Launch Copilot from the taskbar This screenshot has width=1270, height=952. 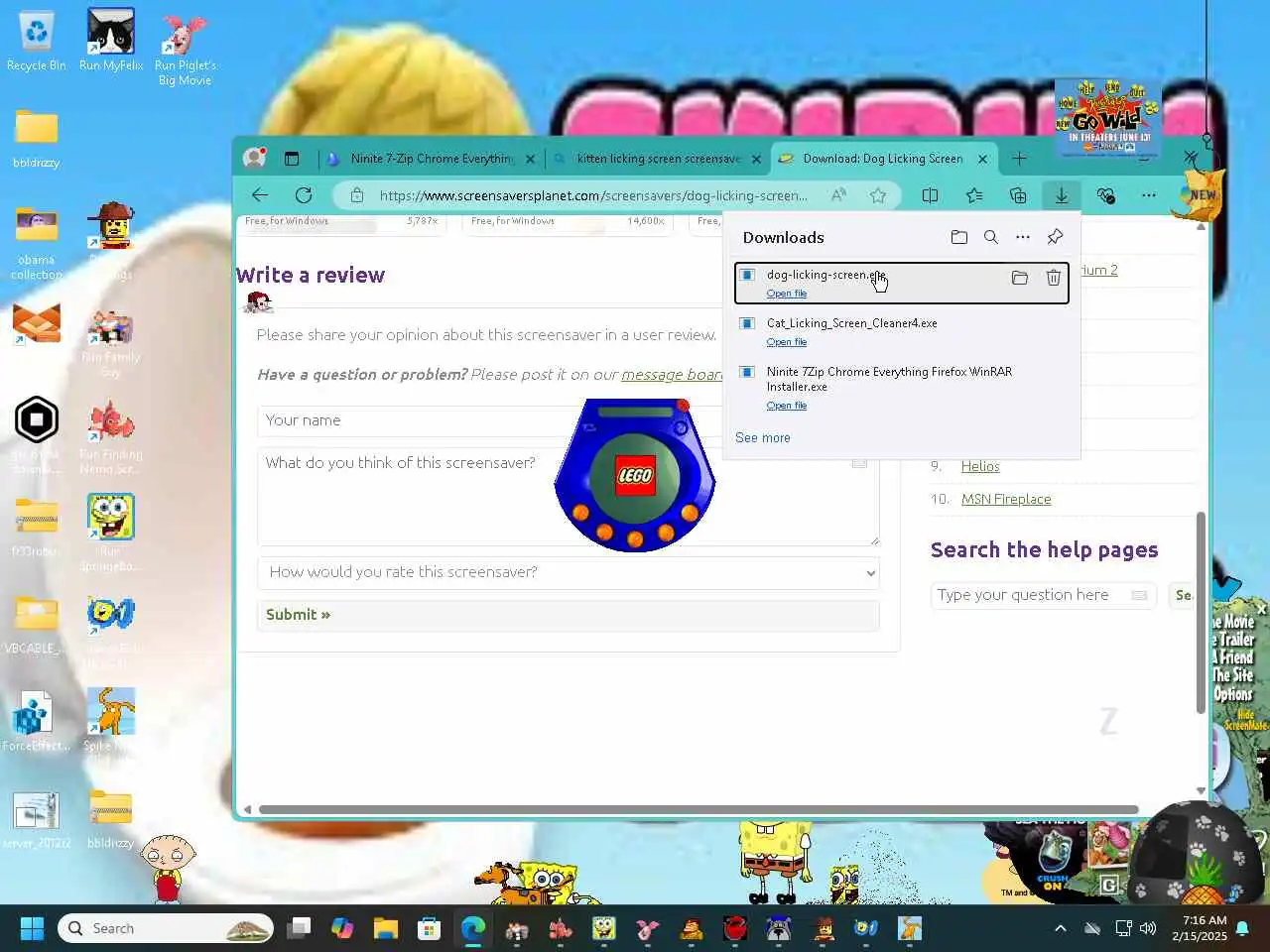(x=342, y=928)
